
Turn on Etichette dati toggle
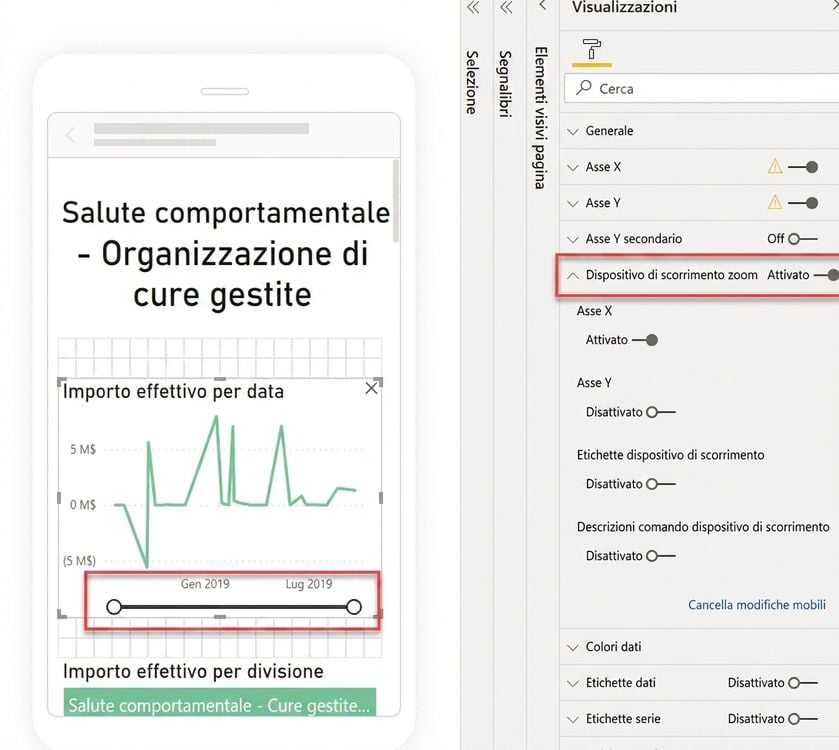[803, 683]
